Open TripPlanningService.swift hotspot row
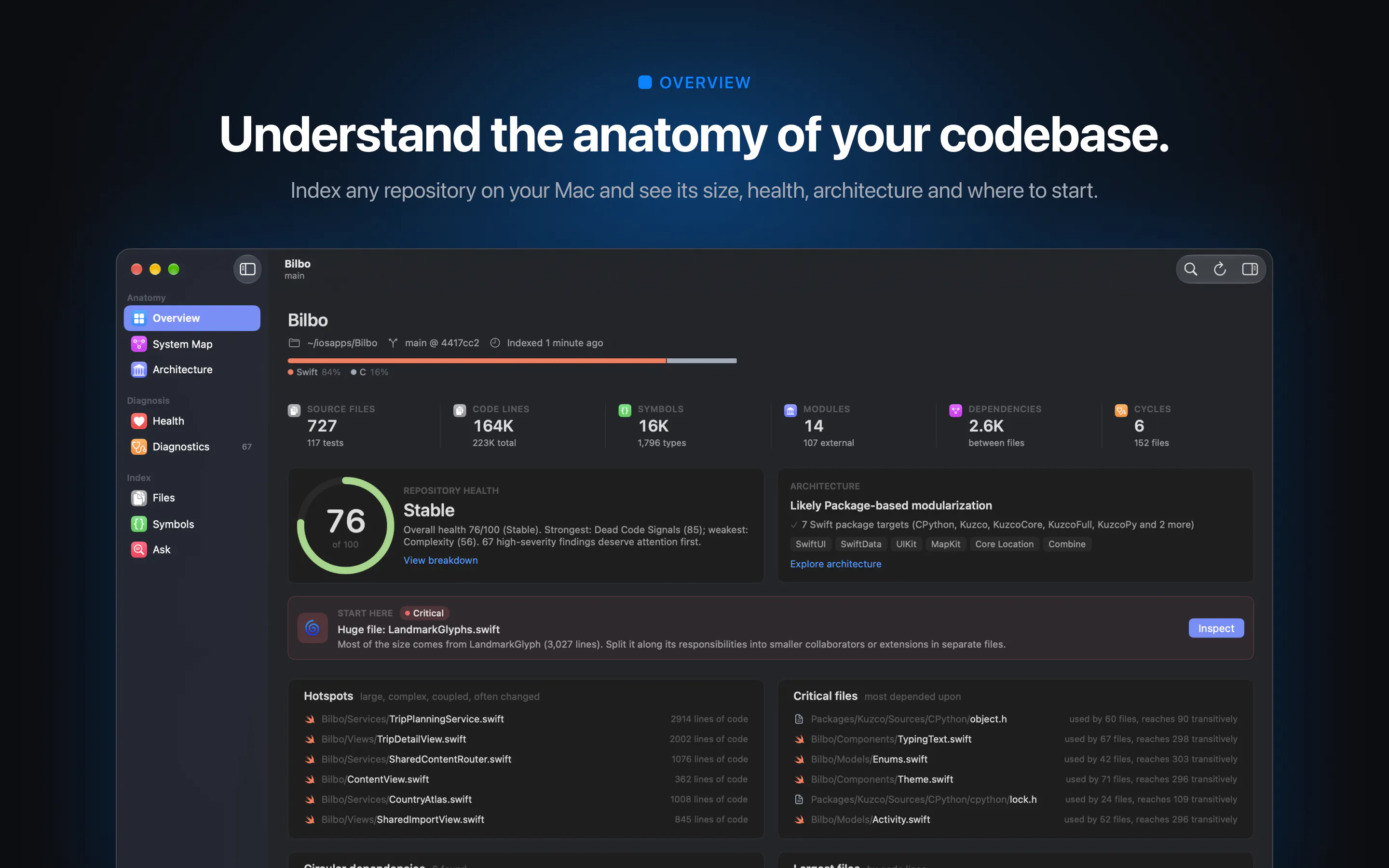The image size is (1389, 868). 526,719
